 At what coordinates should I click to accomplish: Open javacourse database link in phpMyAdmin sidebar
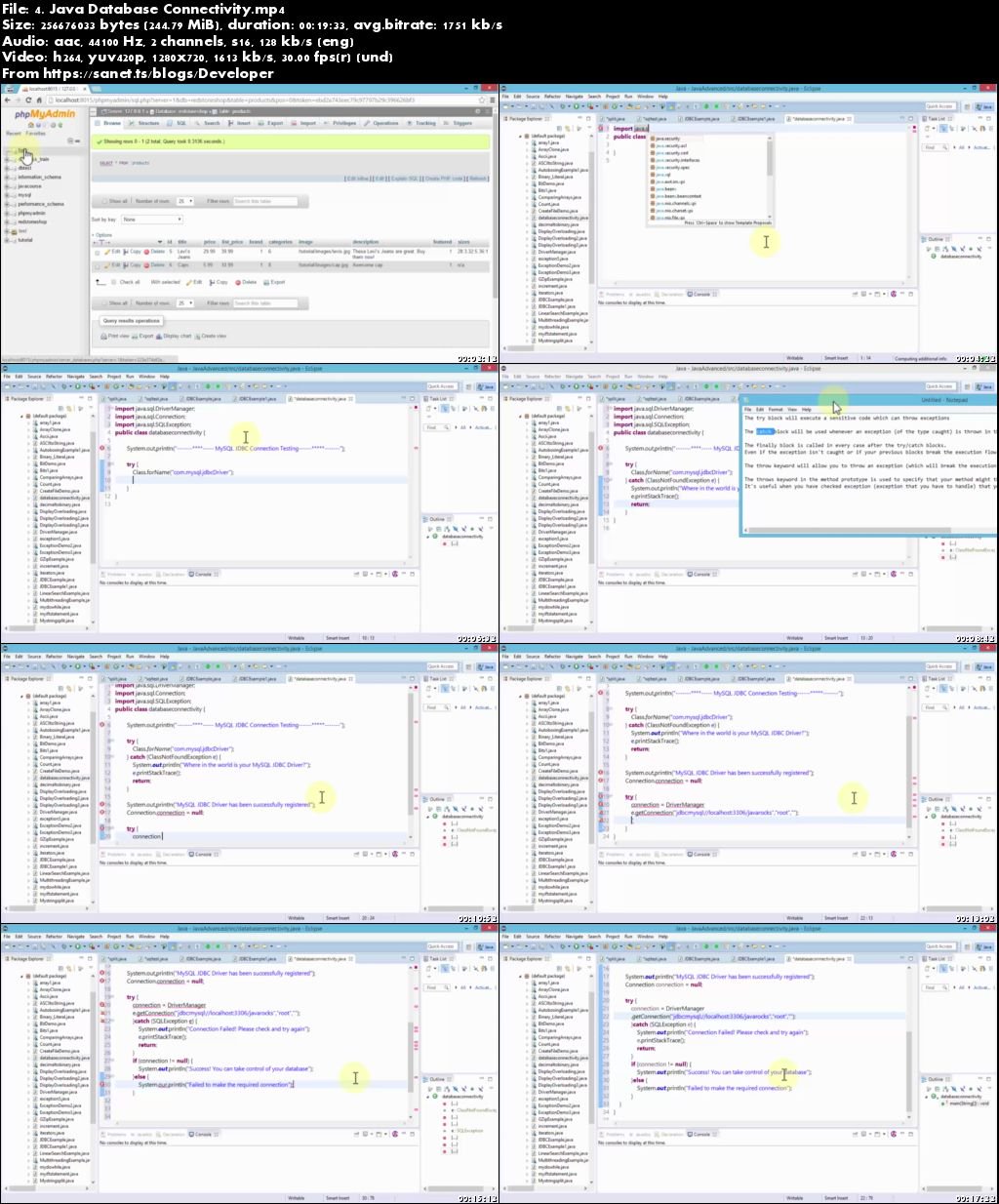click(29, 186)
